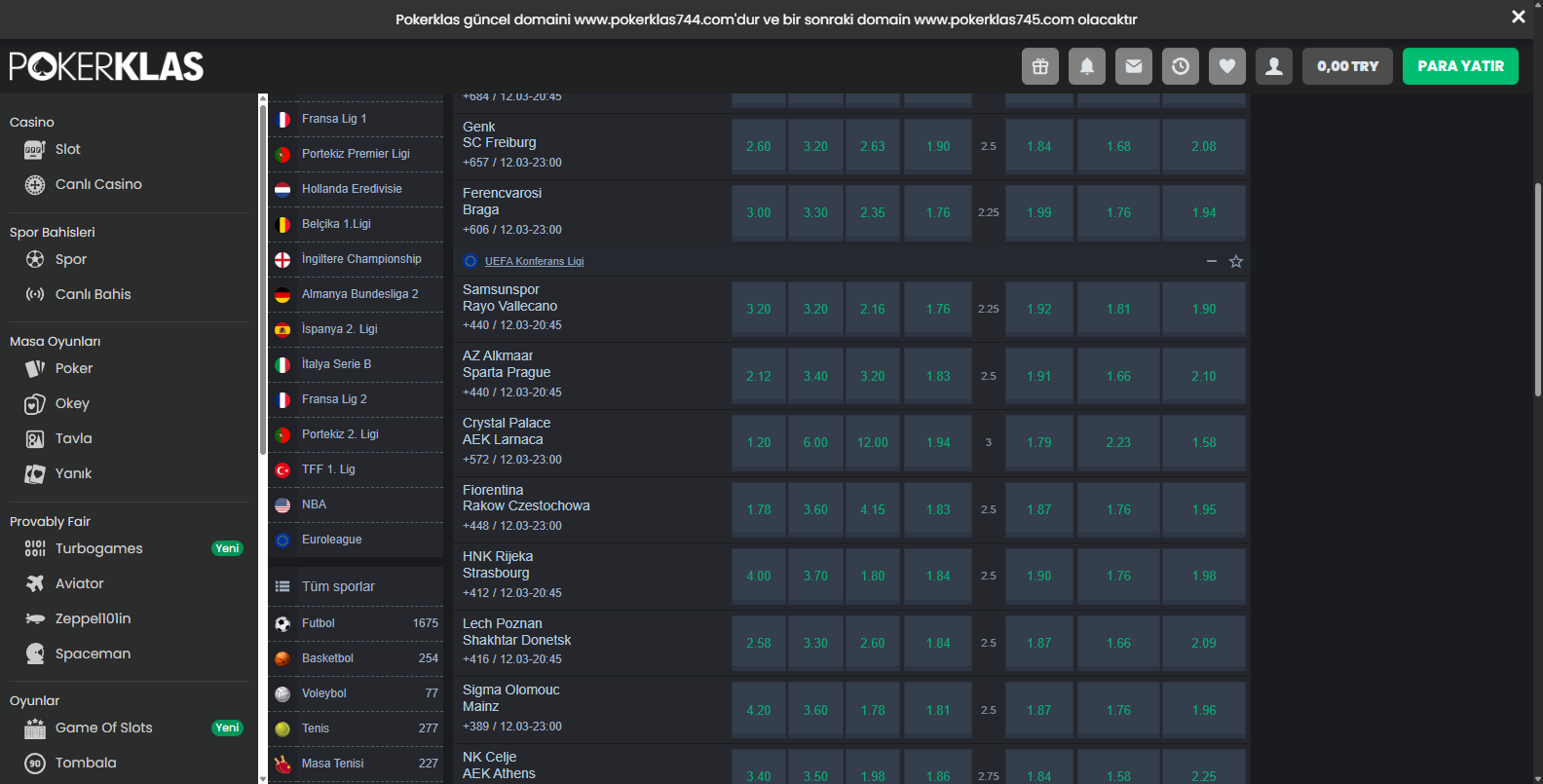1543x784 pixels.
Task: Select 1.20 odds for Crystal Palace
Action: point(758,443)
